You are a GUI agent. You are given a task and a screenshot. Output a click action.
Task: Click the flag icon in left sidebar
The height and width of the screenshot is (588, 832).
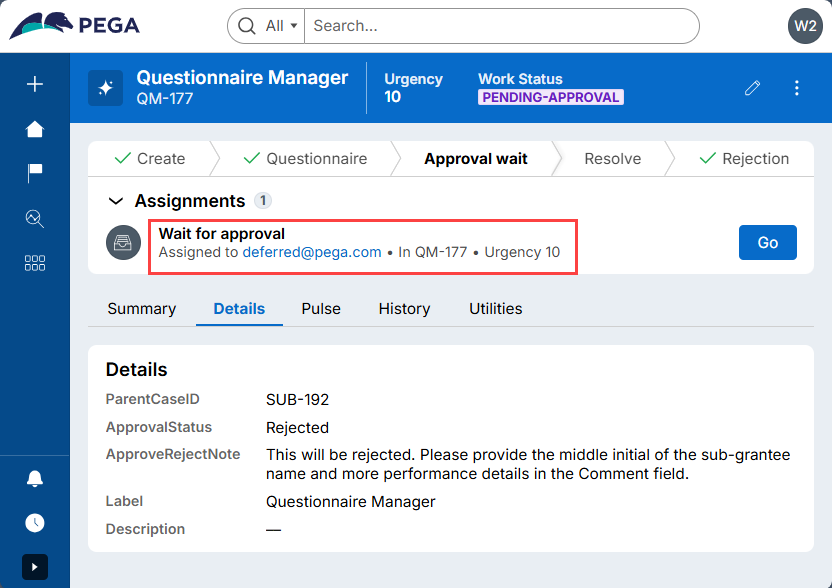point(35,173)
